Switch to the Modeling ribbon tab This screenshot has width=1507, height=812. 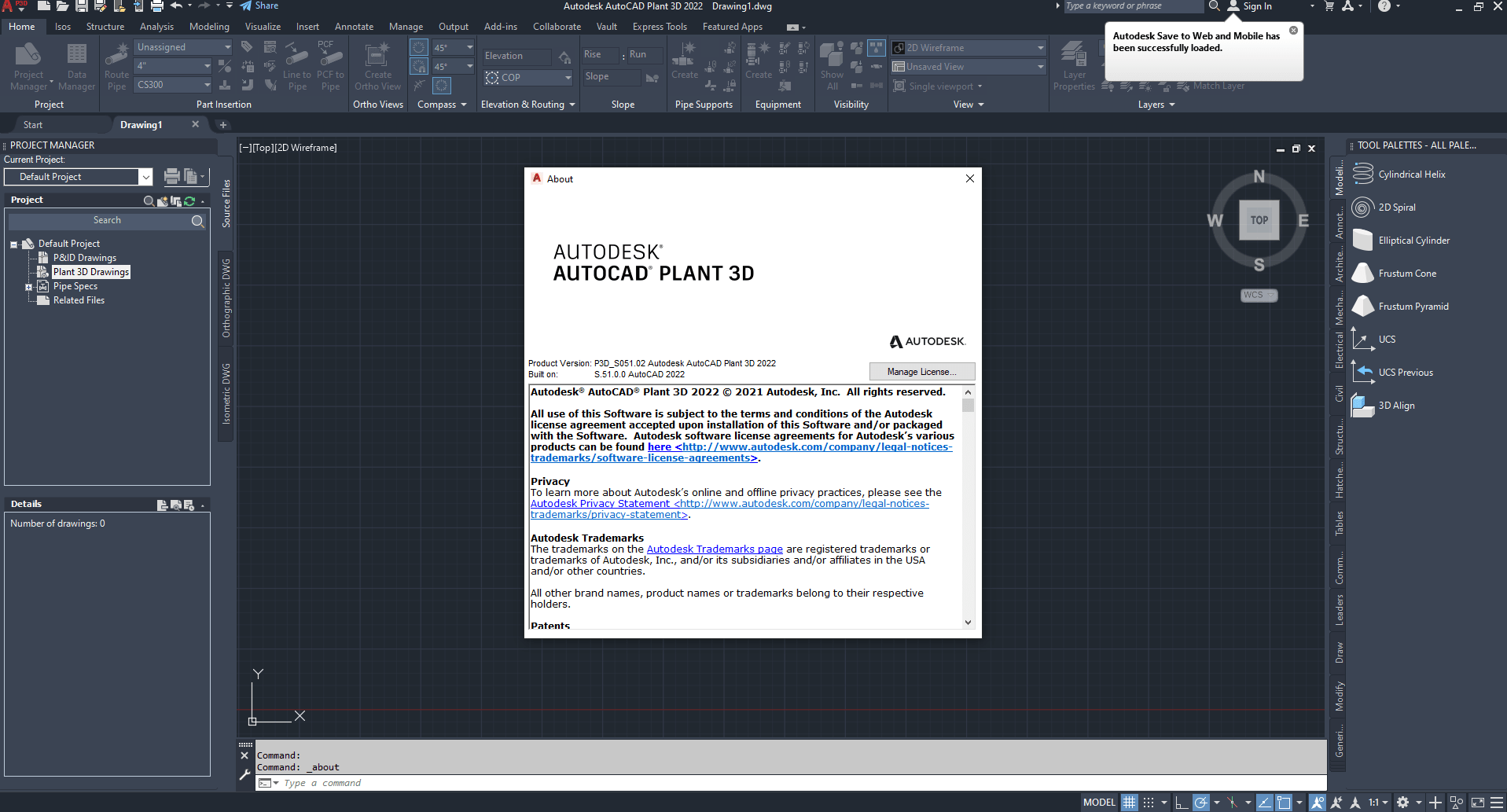209,27
